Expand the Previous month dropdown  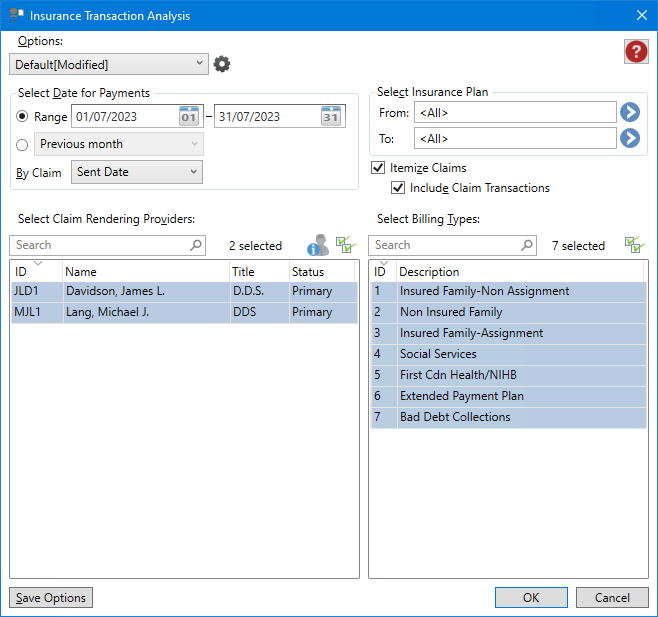[x=119, y=144]
